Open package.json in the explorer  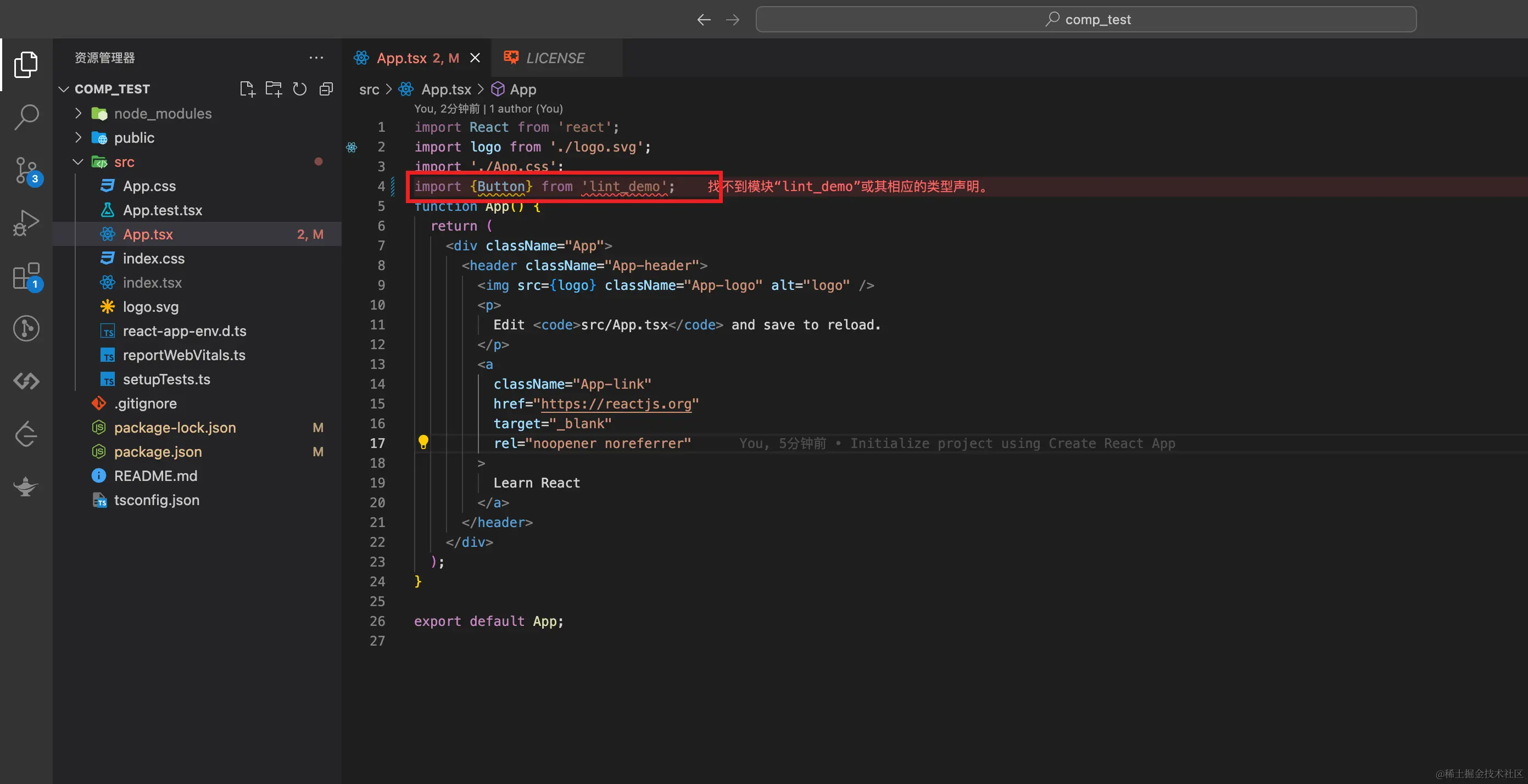tap(158, 451)
